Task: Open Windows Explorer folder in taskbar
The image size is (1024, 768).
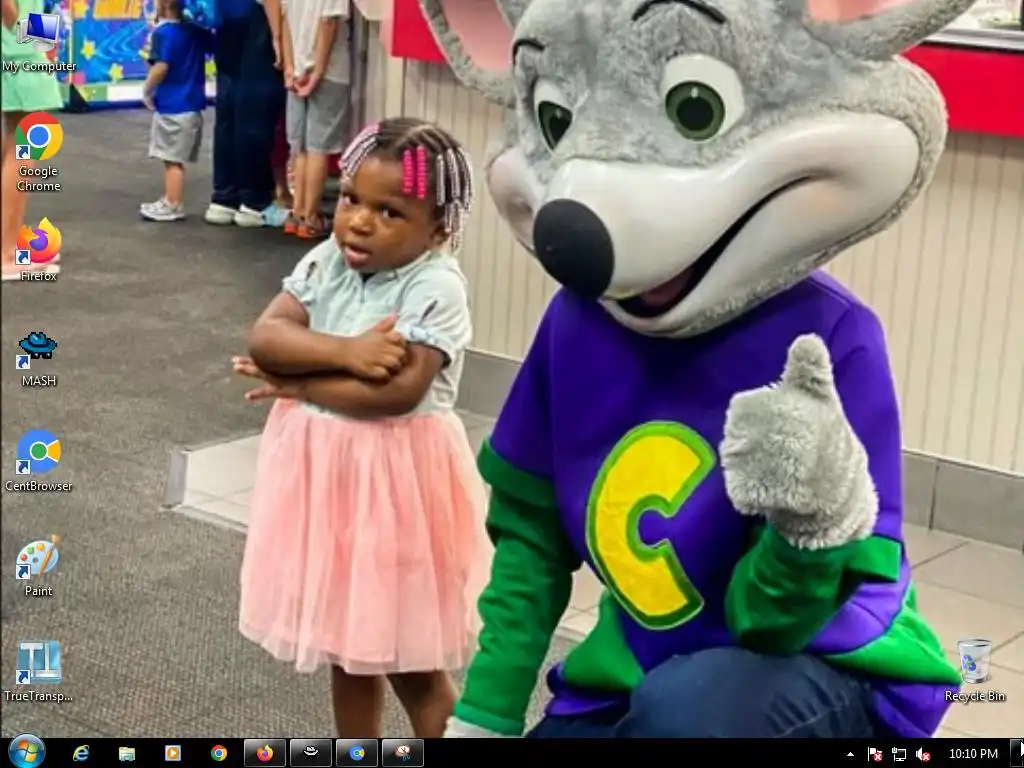Action: 127,753
